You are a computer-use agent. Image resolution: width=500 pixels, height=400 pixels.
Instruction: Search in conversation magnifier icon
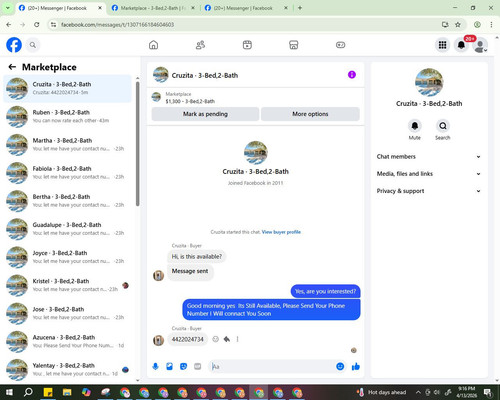(443, 126)
